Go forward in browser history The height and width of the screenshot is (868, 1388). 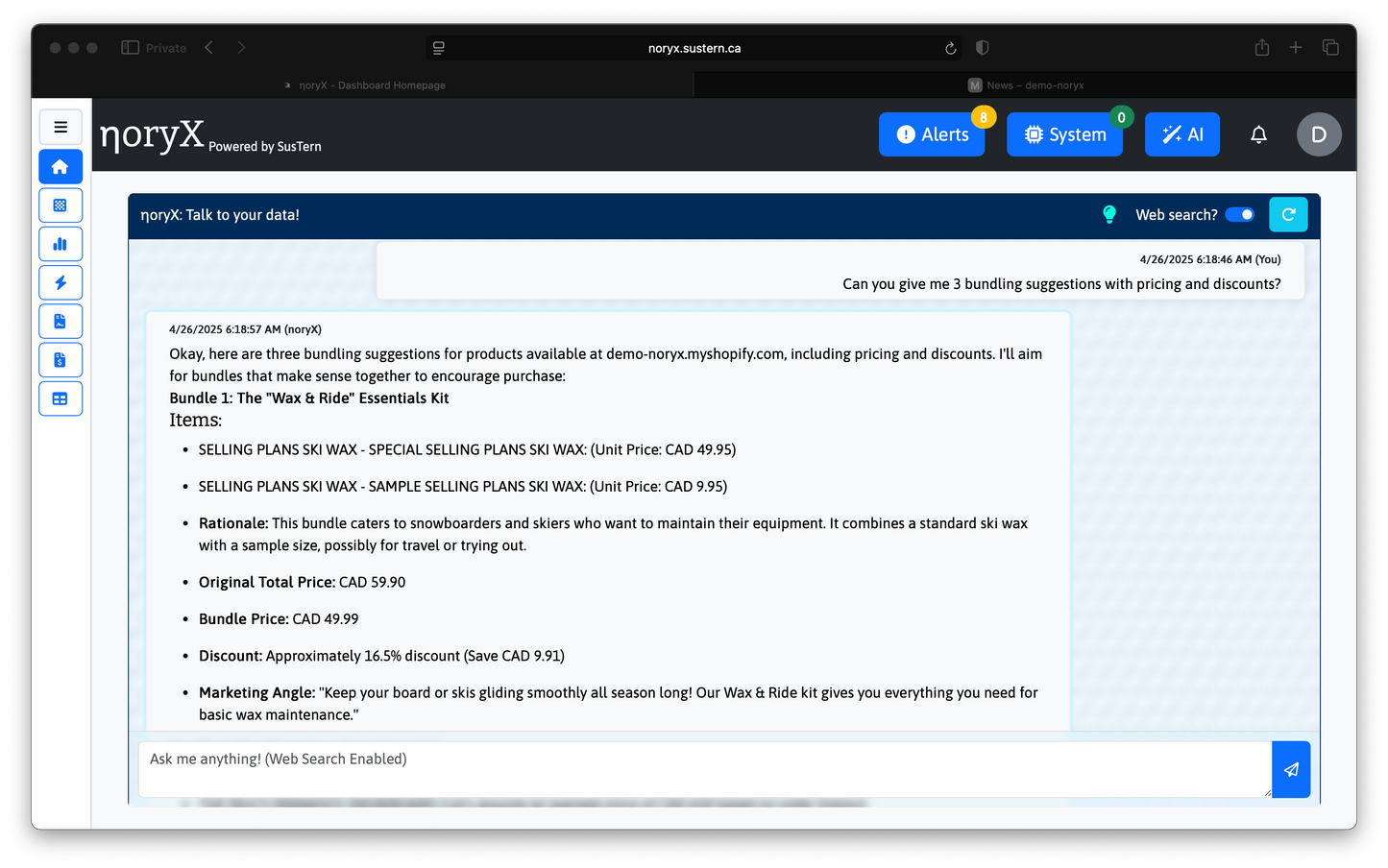(x=241, y=47)
